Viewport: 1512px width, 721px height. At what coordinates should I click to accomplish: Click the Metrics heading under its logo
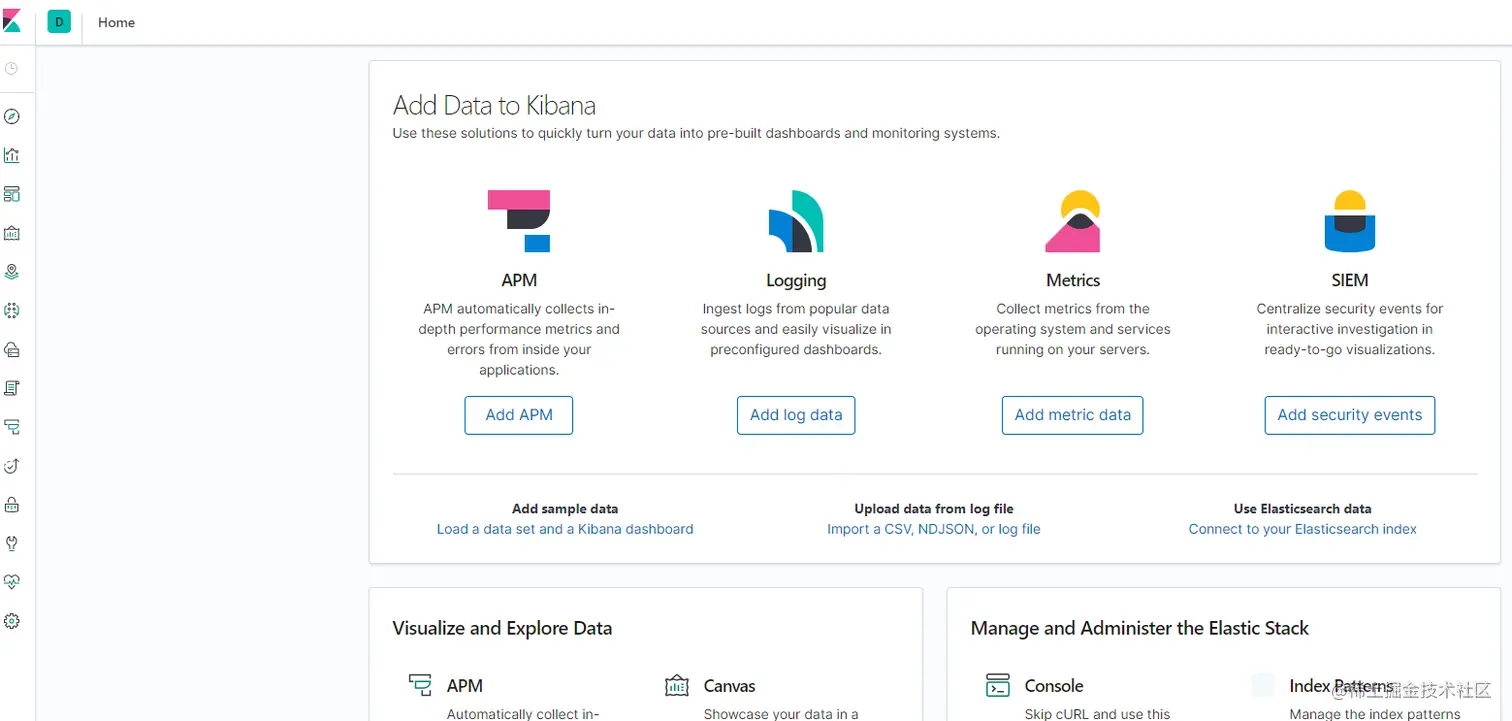(1073, 281)
